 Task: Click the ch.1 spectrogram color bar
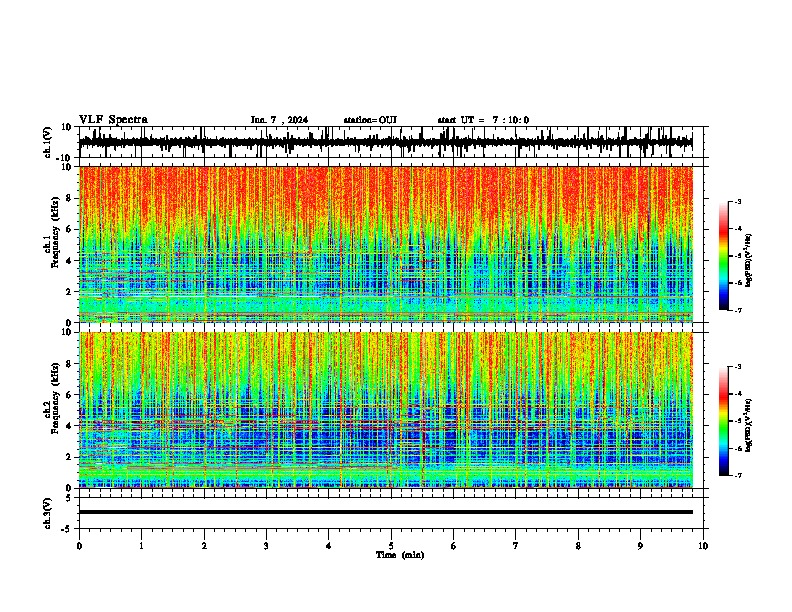click(723, 256)
